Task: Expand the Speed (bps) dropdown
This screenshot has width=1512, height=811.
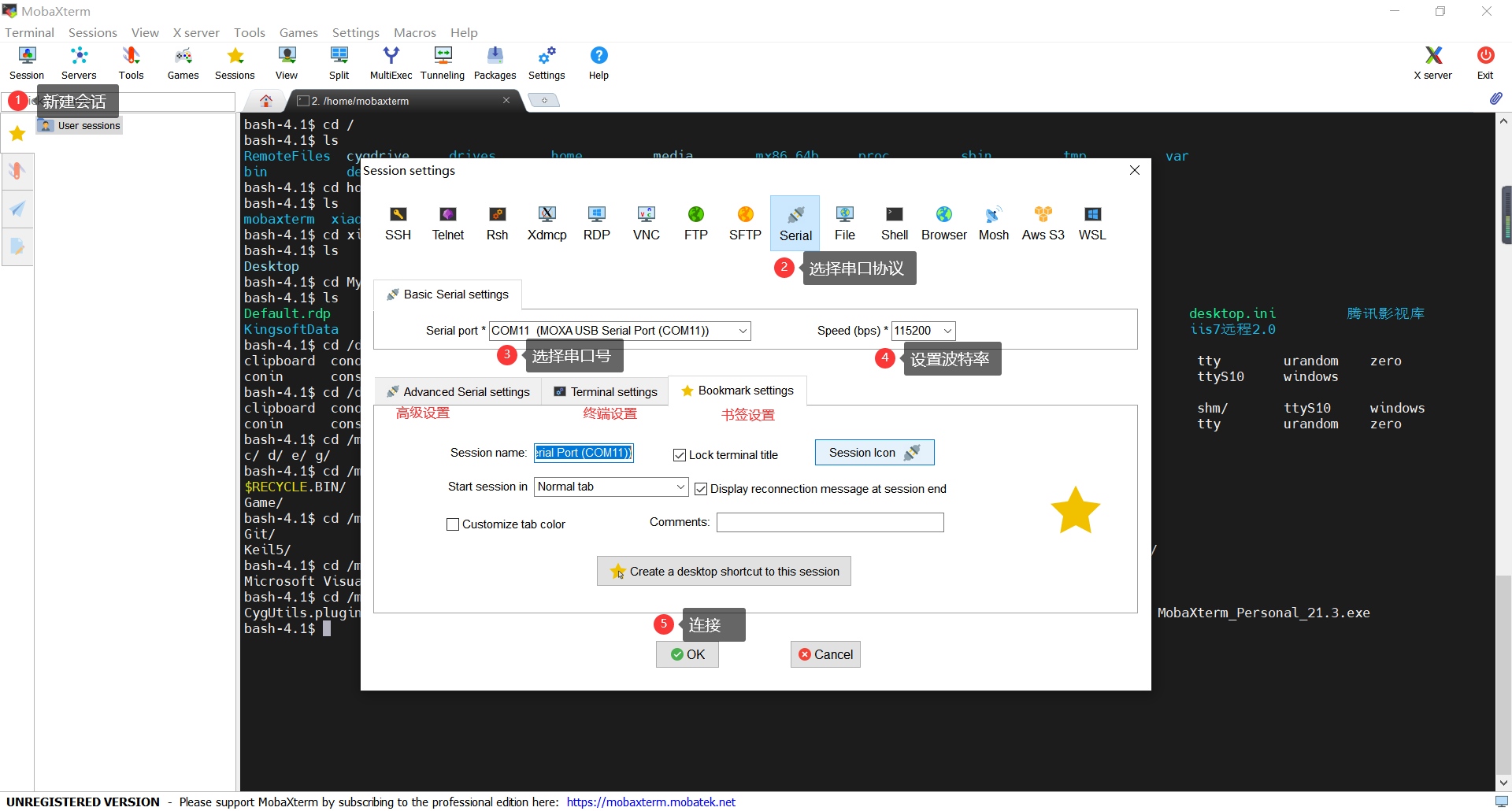Action: (948, 331)
